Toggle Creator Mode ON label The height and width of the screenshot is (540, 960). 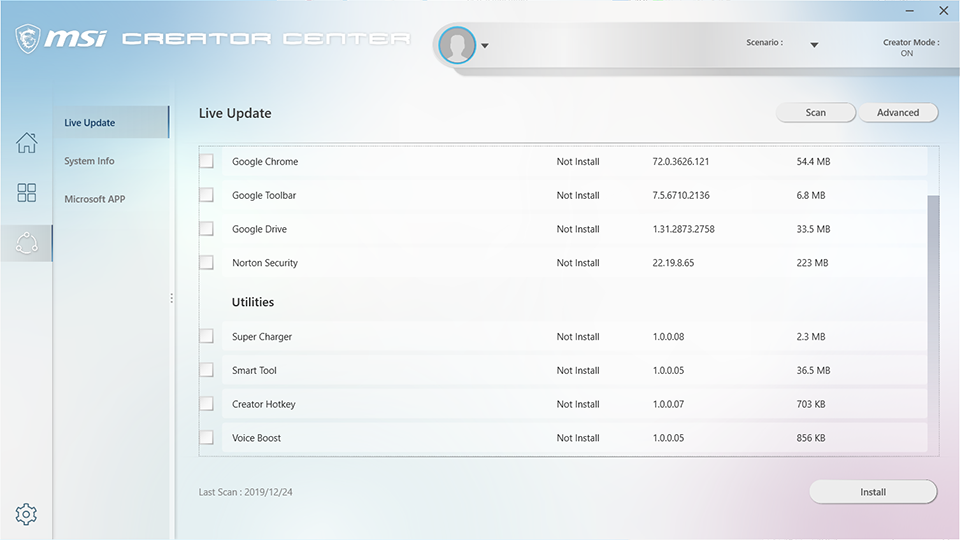point(907,53)
